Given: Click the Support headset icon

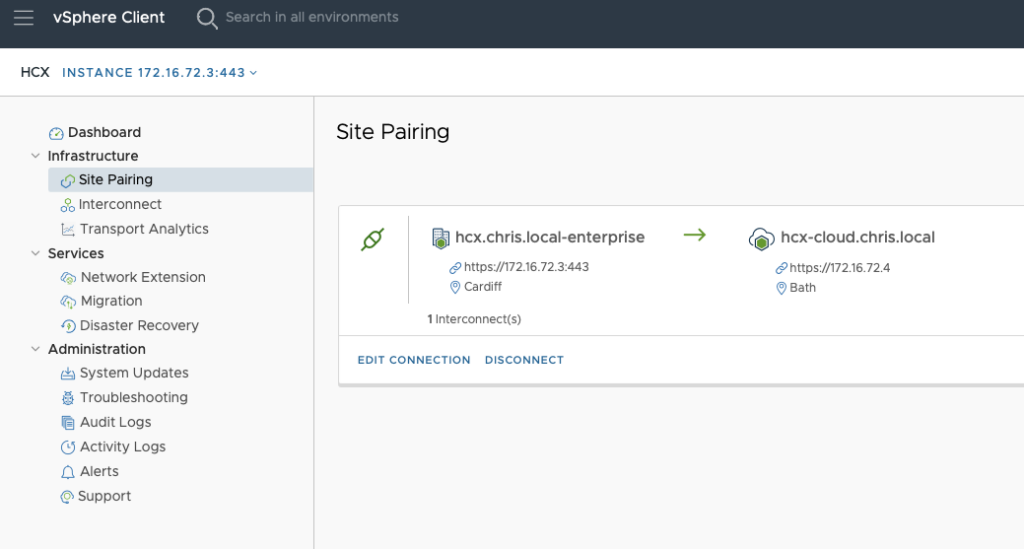Looking at the screenshot, I should pos(67,497).
